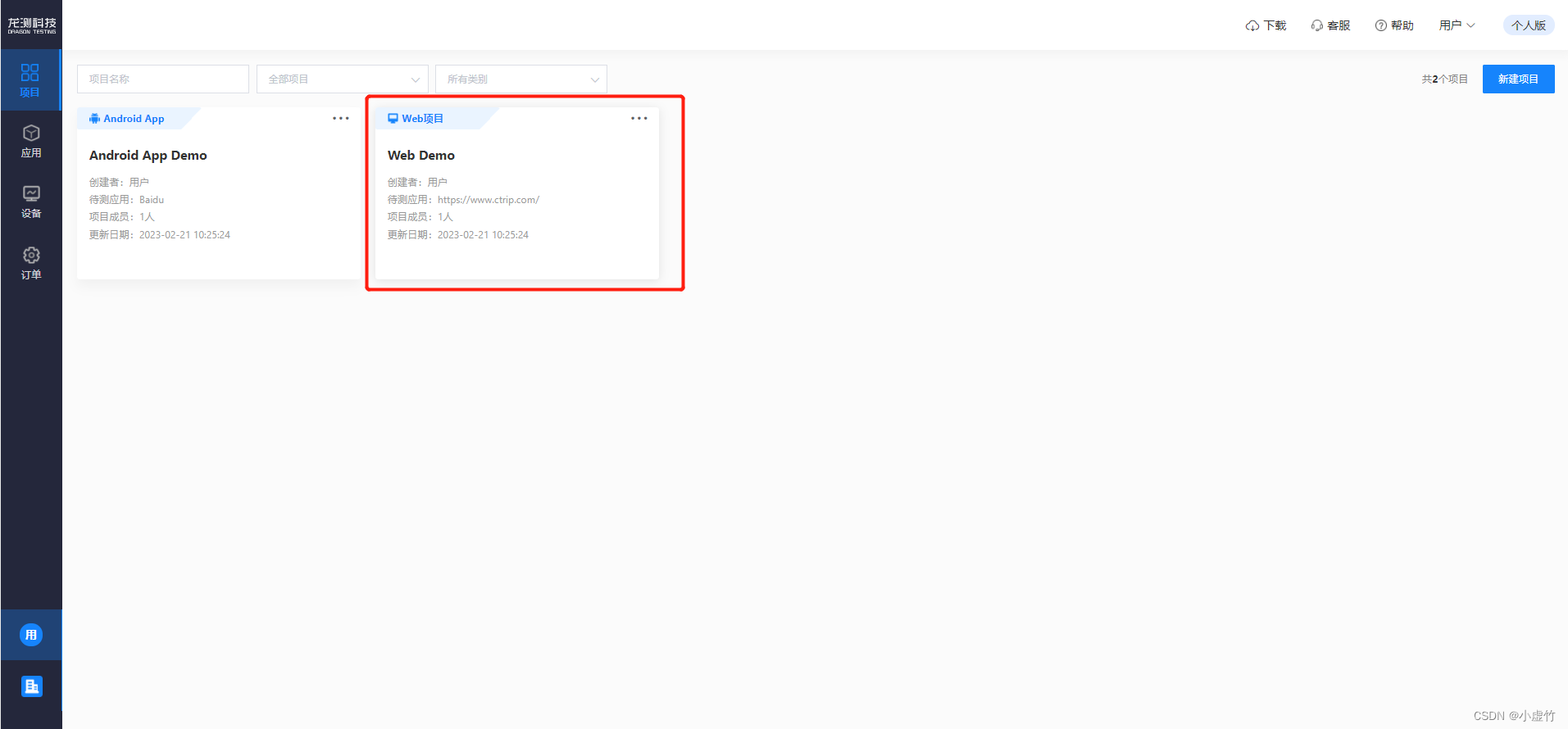Image resolution: width=1568 pixels, height=729 pixels.
Task: Click the 龙测科技 logo
Action: (x=32, y=25)
